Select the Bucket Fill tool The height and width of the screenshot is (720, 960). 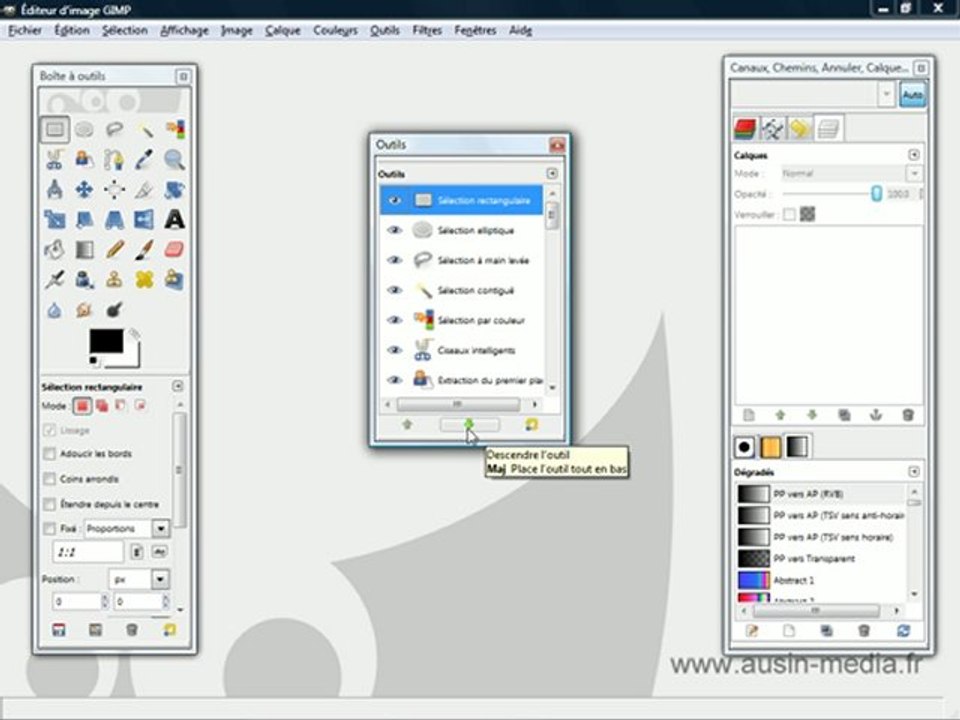click(x=55, y=249)
